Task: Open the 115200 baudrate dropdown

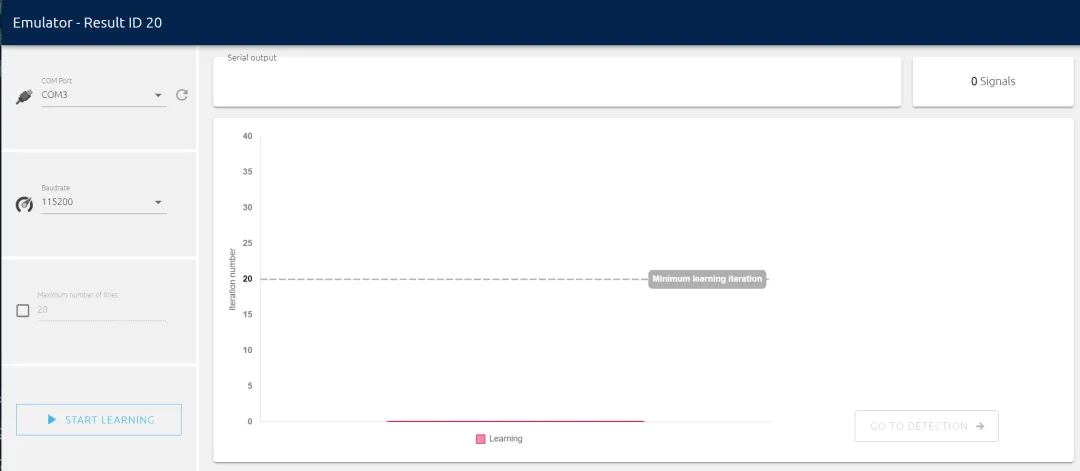Action: point(95,202)
